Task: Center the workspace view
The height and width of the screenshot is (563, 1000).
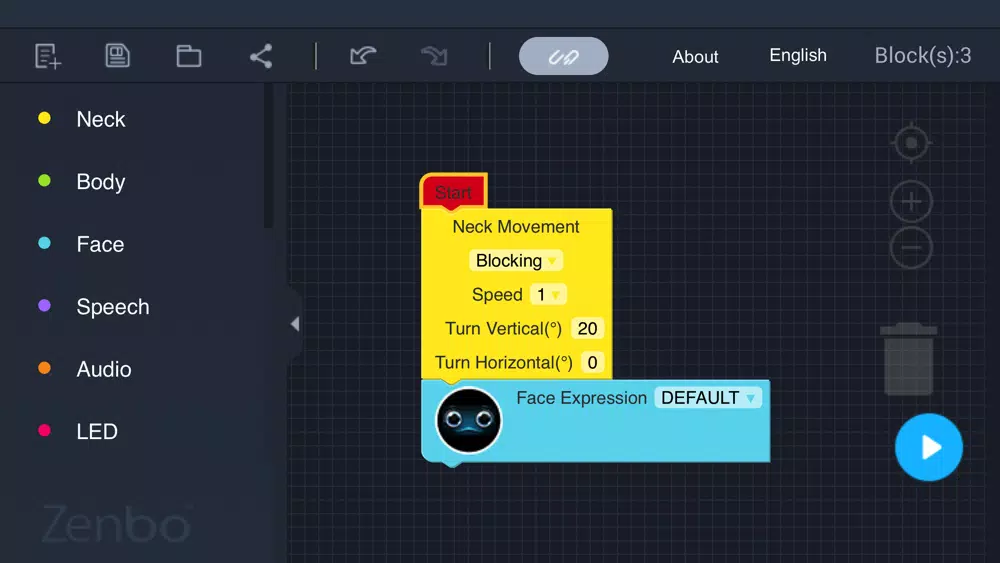Action: point(911,143)
